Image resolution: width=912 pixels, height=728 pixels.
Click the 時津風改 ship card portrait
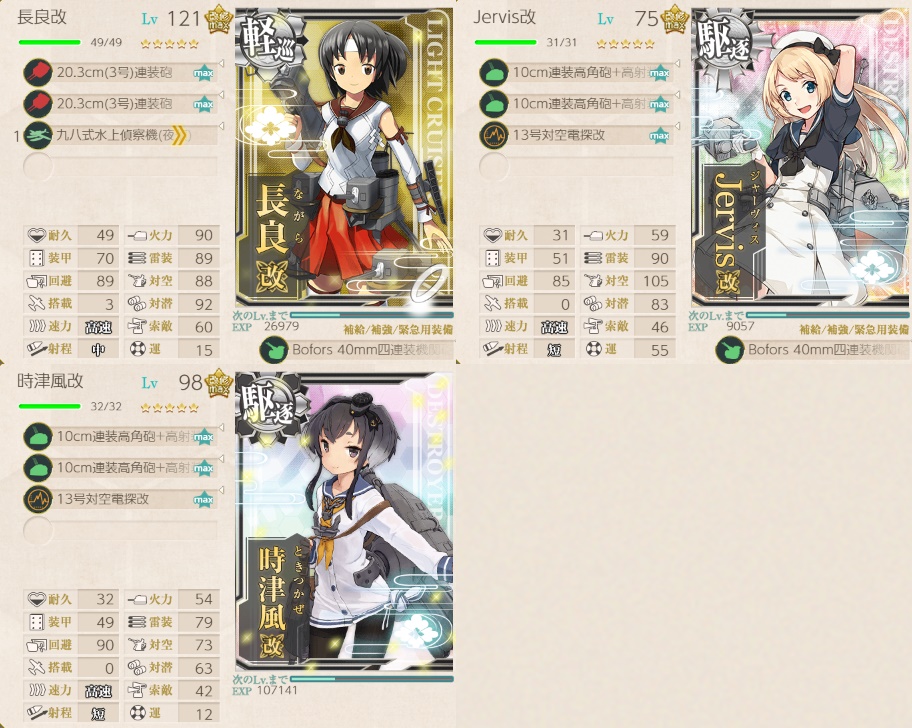point(344,521)
